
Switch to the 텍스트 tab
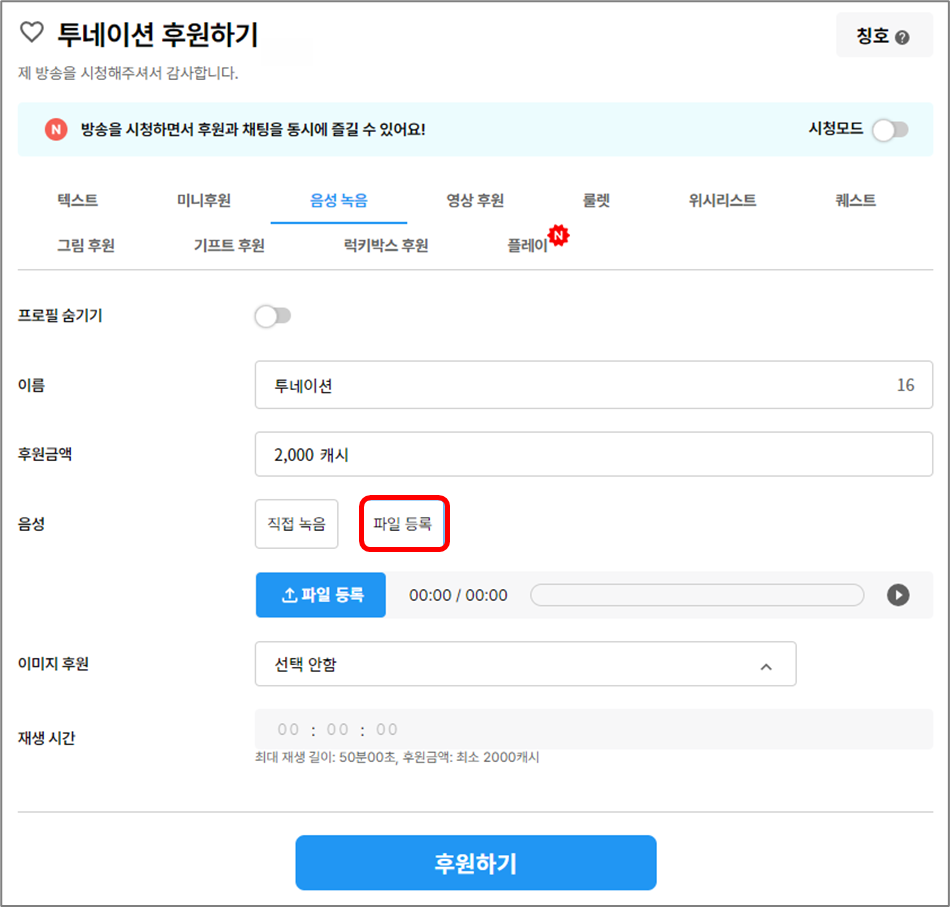78,200
